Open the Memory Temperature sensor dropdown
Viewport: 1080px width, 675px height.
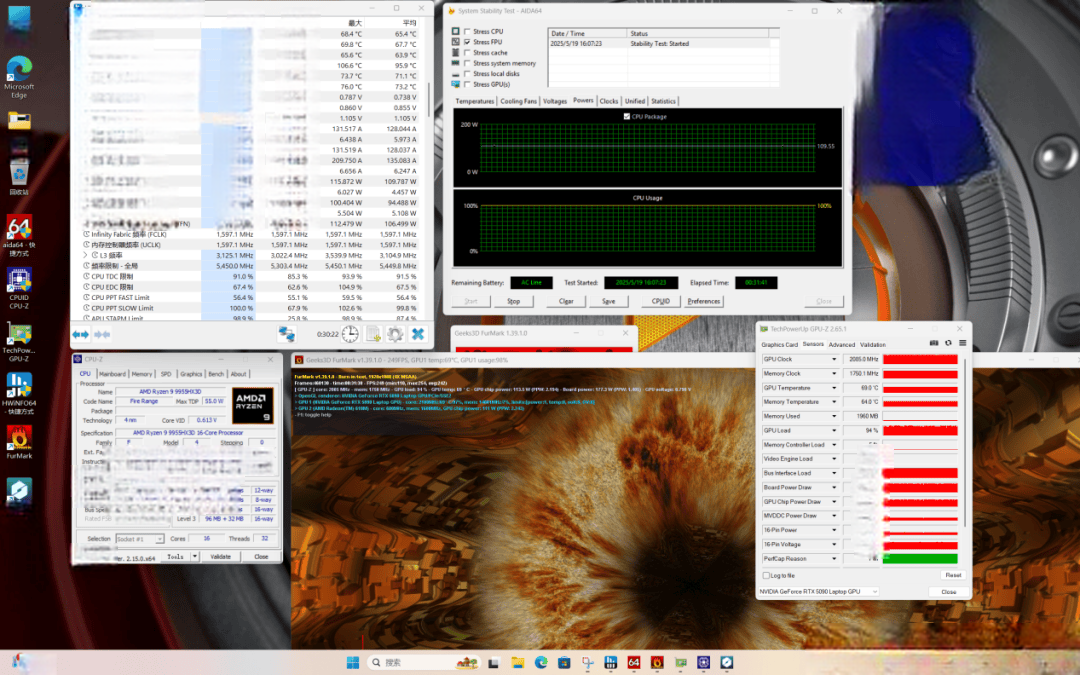click(x=834, y=402)
